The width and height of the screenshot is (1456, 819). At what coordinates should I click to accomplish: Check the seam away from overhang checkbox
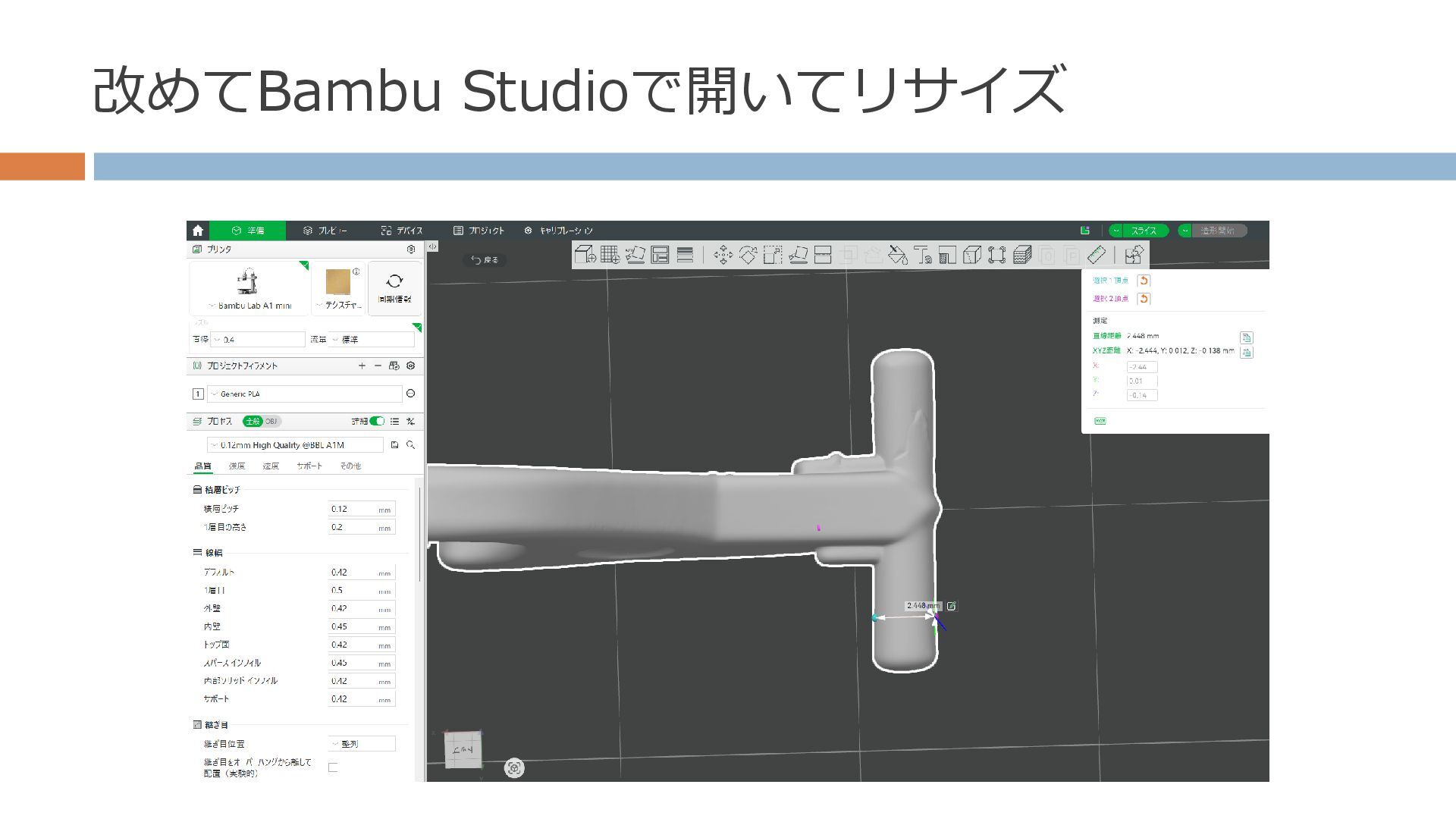[x=333, y=767]
